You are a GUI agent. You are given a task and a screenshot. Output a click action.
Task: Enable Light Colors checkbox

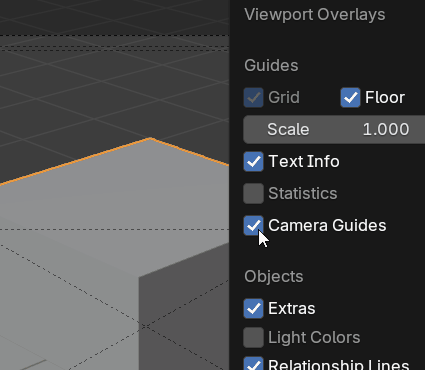[253, 337]
